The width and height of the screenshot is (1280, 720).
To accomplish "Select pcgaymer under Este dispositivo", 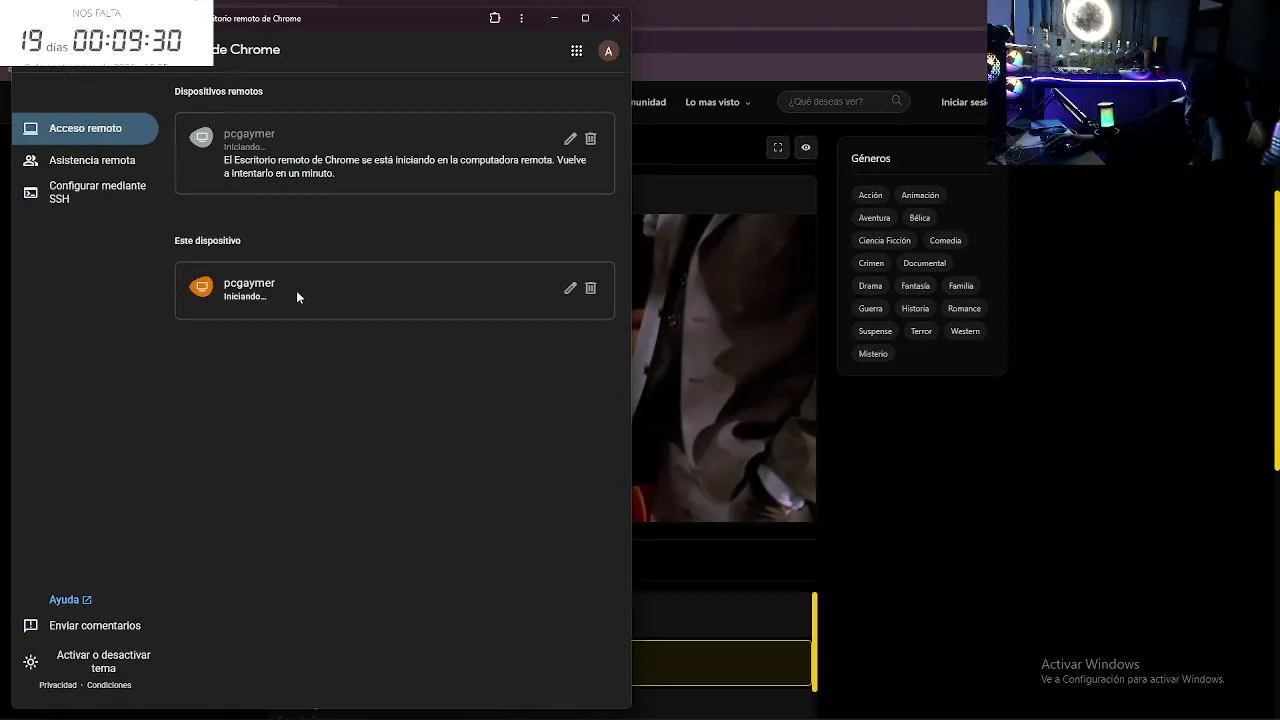I will pos(394,291).
